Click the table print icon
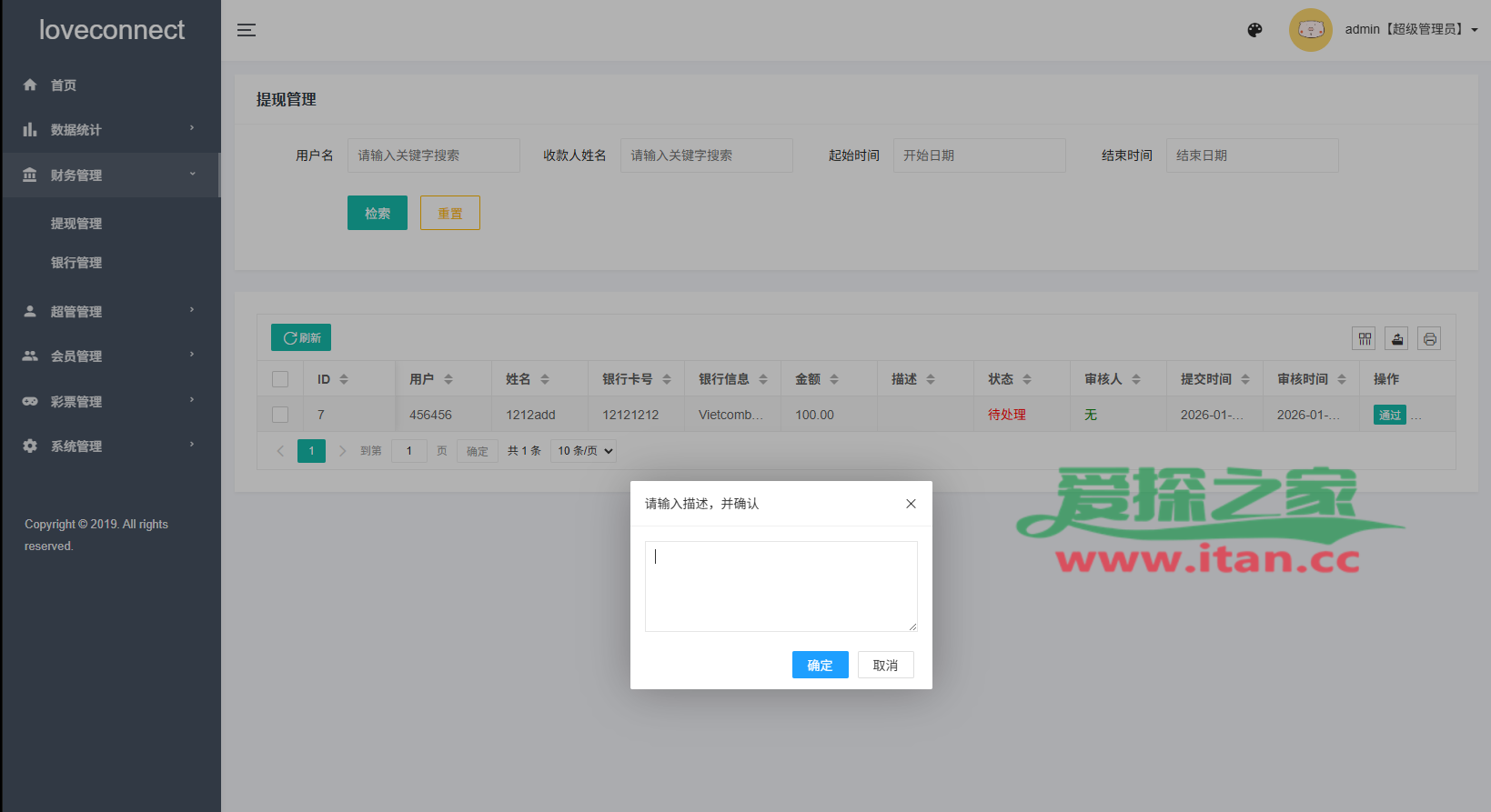 pos(1429,339)
